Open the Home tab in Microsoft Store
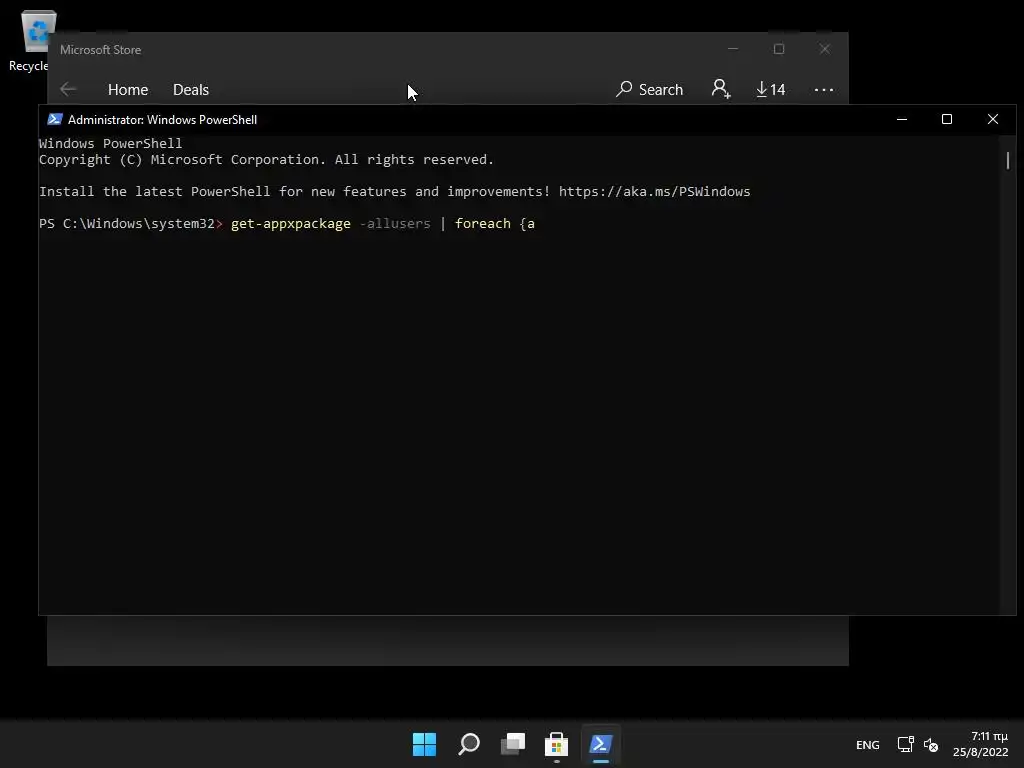Image resolution: width=1024 pixels, height=768 pixels. point(128,89)
